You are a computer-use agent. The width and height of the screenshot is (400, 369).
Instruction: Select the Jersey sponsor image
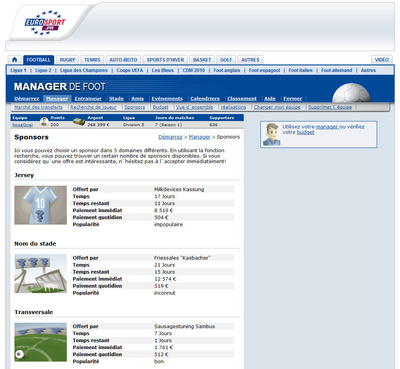(41, 205)
